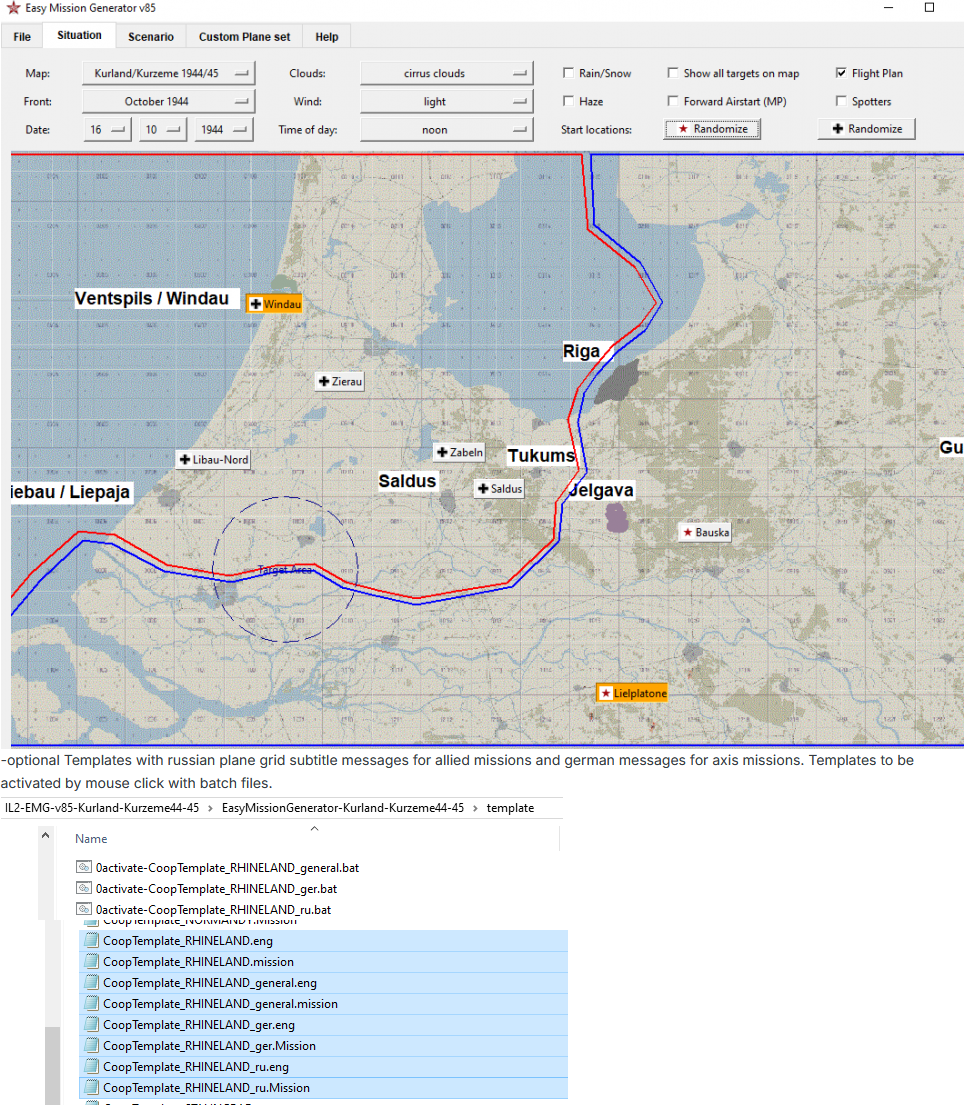Click the black cross Randomize button
Viewport: 970px width, 1105px height.
[866, 129]
